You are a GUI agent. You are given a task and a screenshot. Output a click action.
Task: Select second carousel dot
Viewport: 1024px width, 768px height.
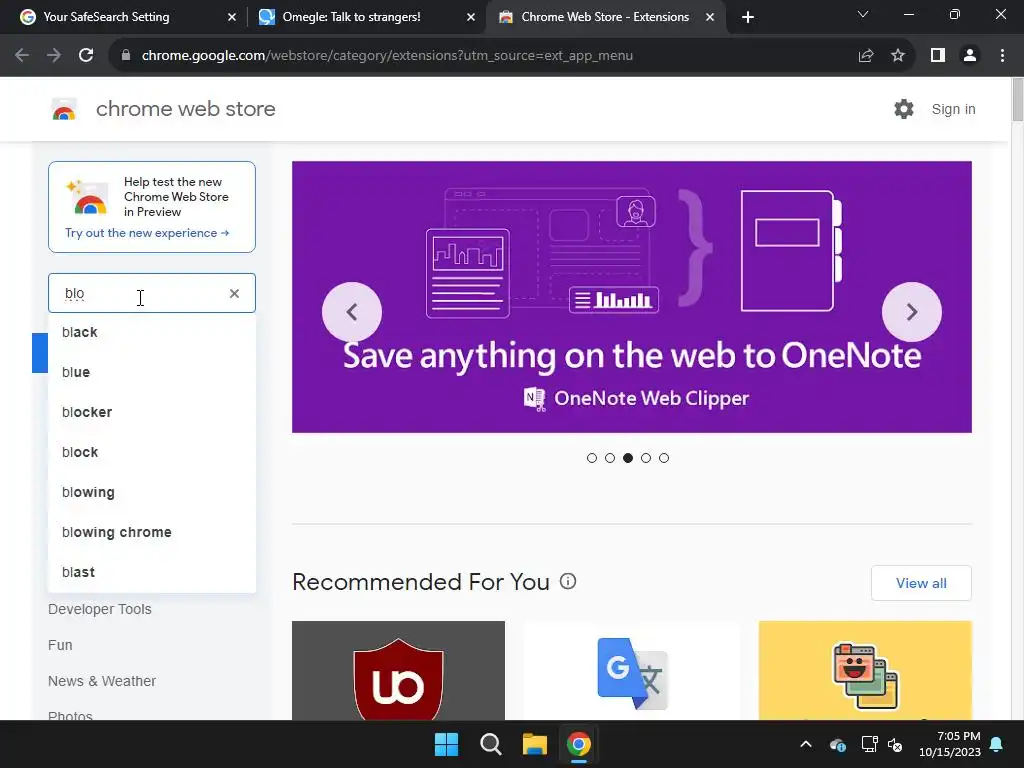pyautogui.click(x=610, y=458)
